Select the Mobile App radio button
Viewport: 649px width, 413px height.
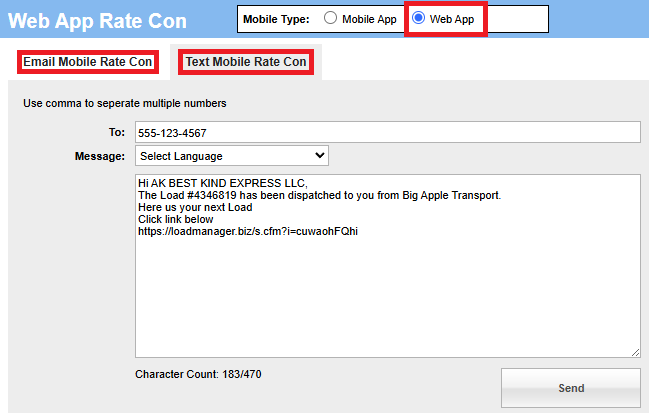coord(330,19)
